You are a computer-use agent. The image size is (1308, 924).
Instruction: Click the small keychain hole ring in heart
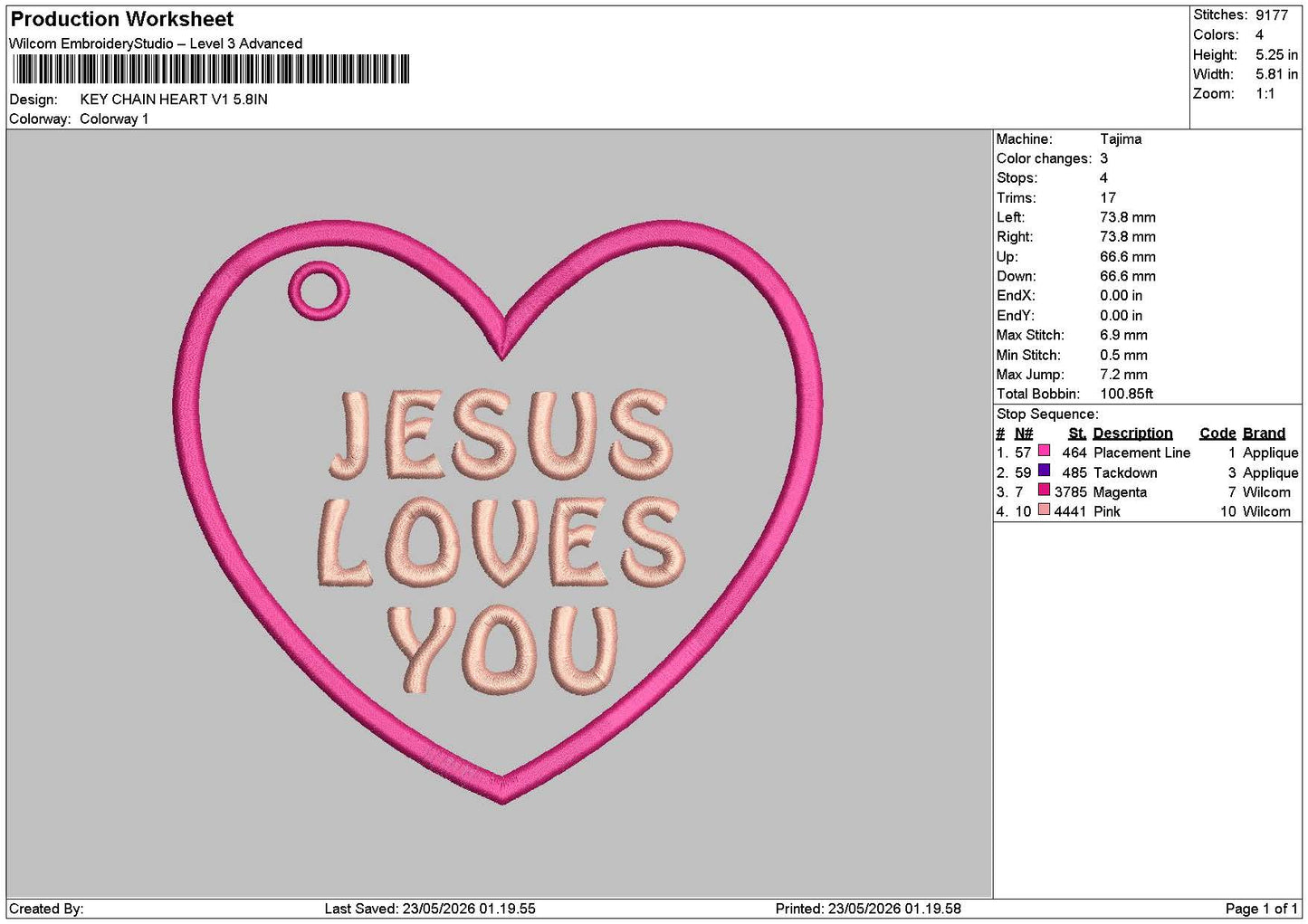pos(319,291)
